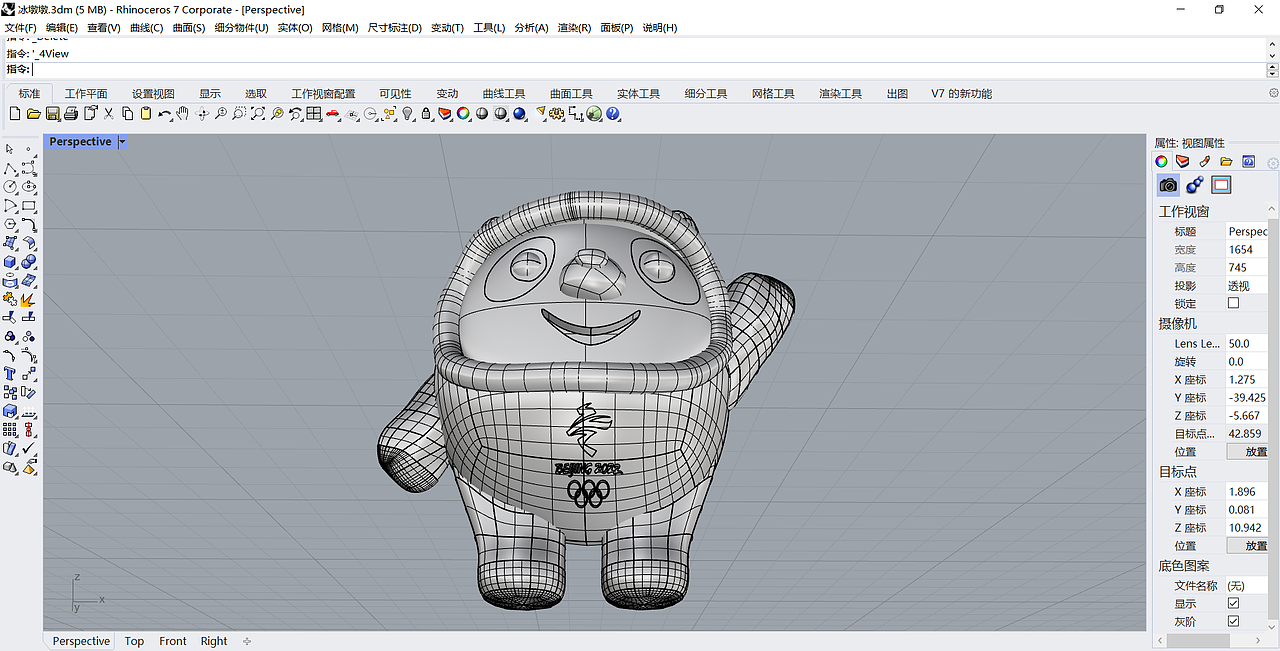
Task: Click the 标题 field showing Perspec
Action: 1247,232
